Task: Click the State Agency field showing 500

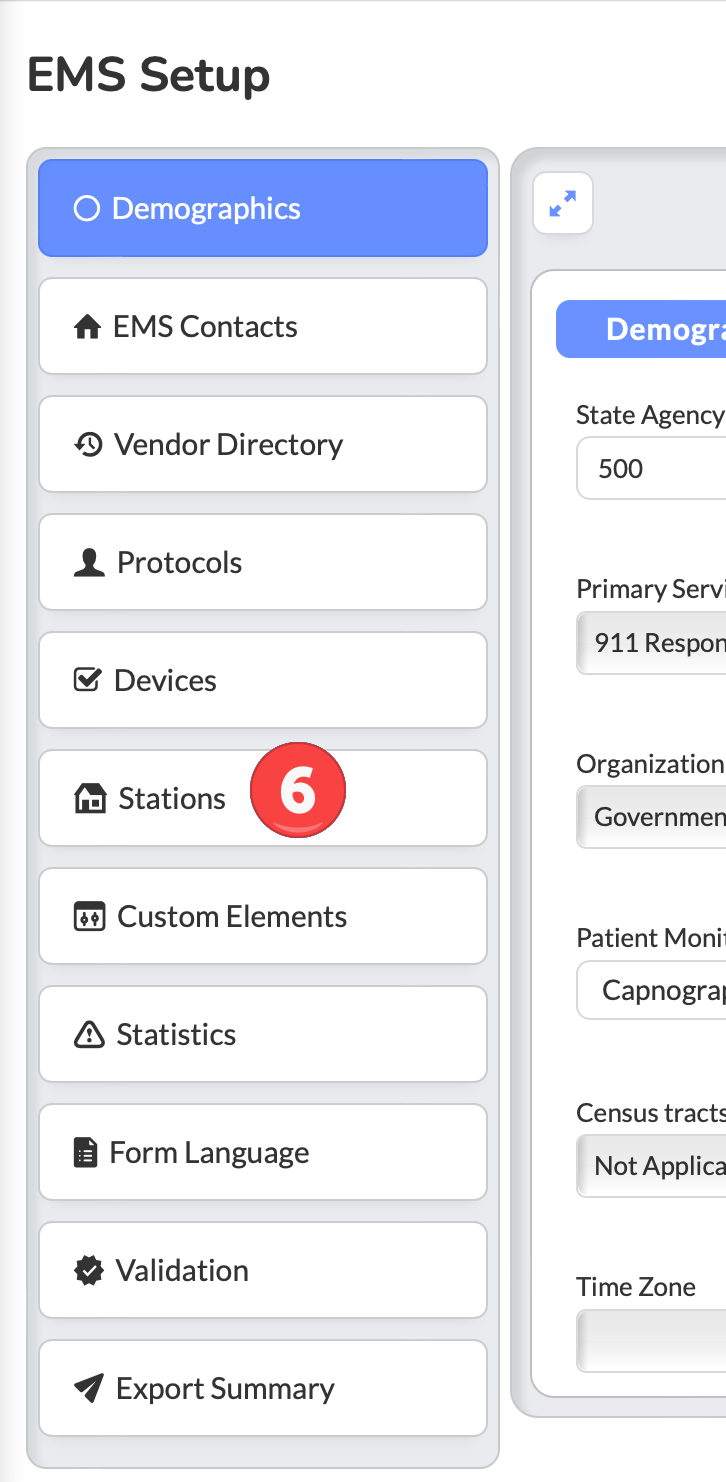Action: 651,468
